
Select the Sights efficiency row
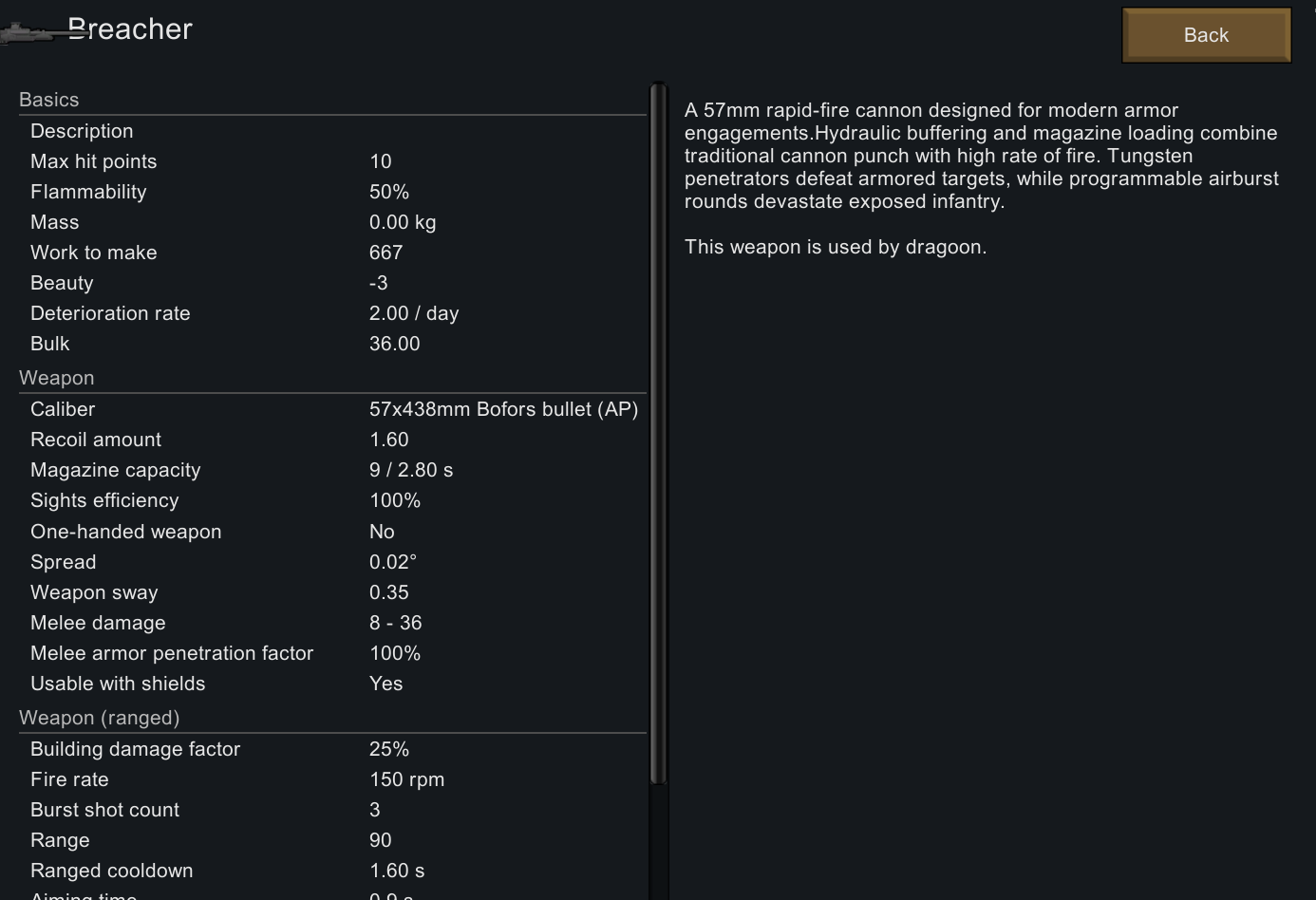332,500
